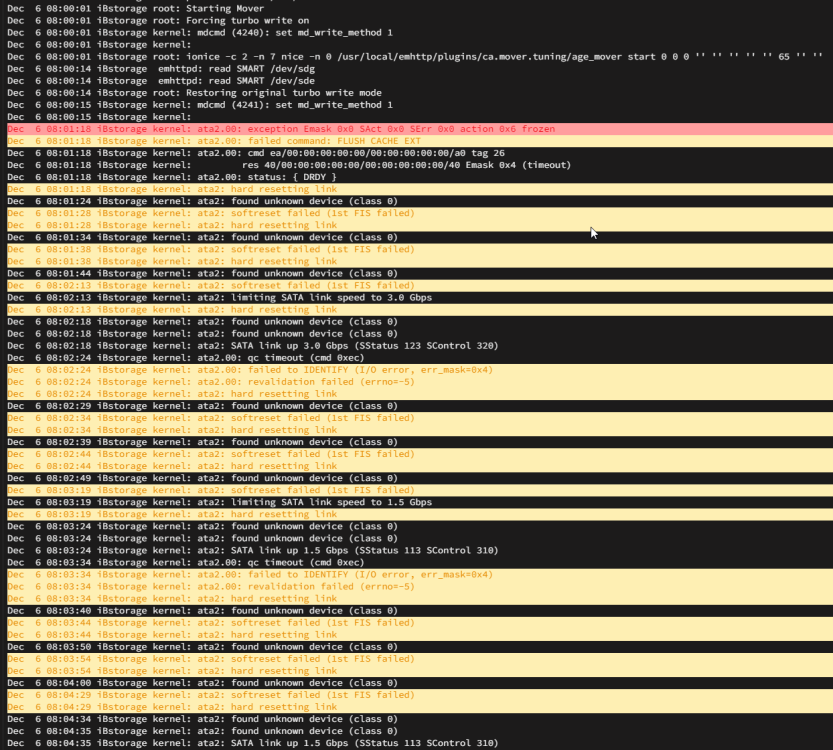This screenshot has width=833, height=750.
Task: Select the 08:02:13 "hard resetting link" line
Action: (420, 310)
